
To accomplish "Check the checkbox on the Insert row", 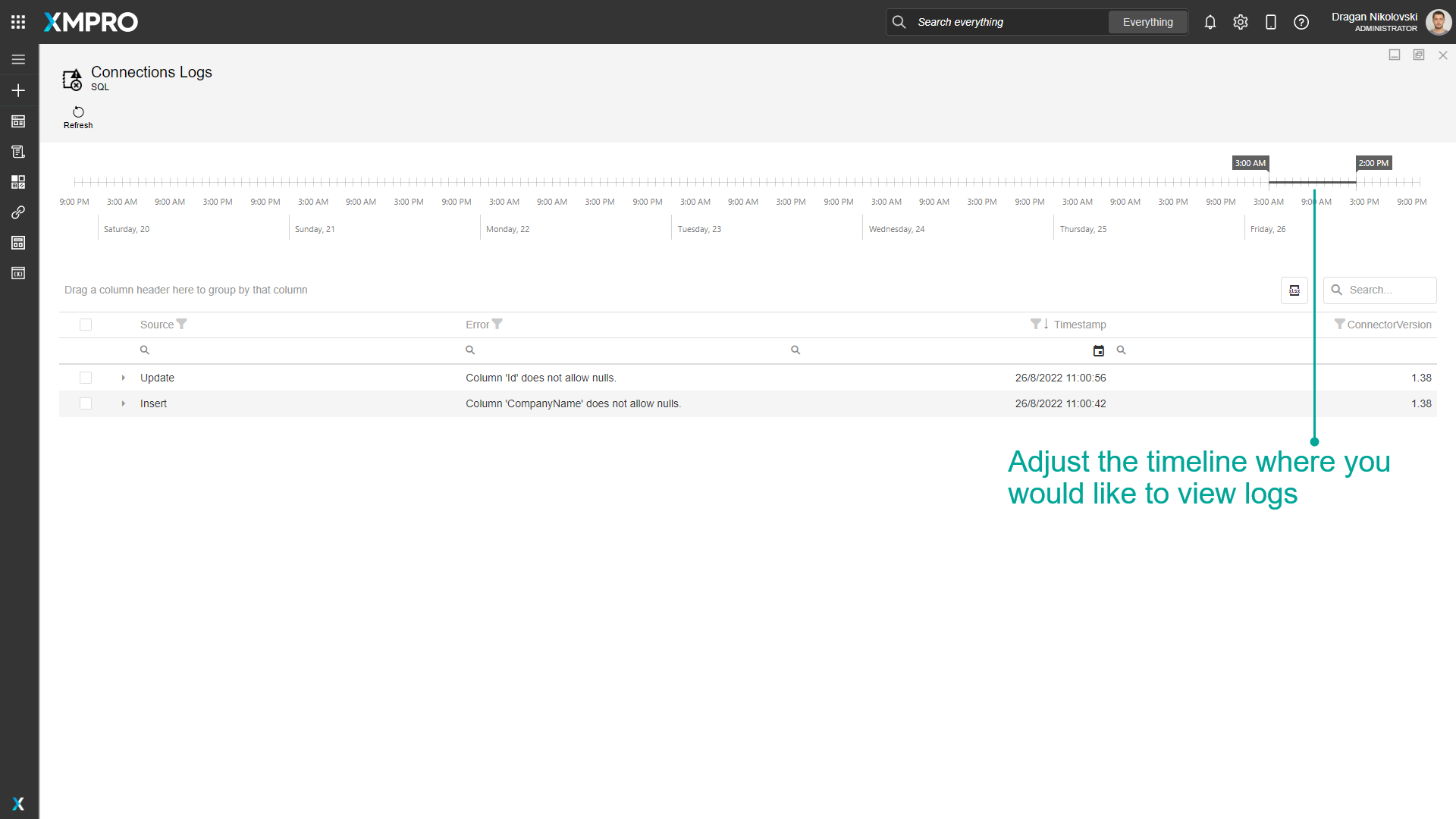I will point(86,403).
